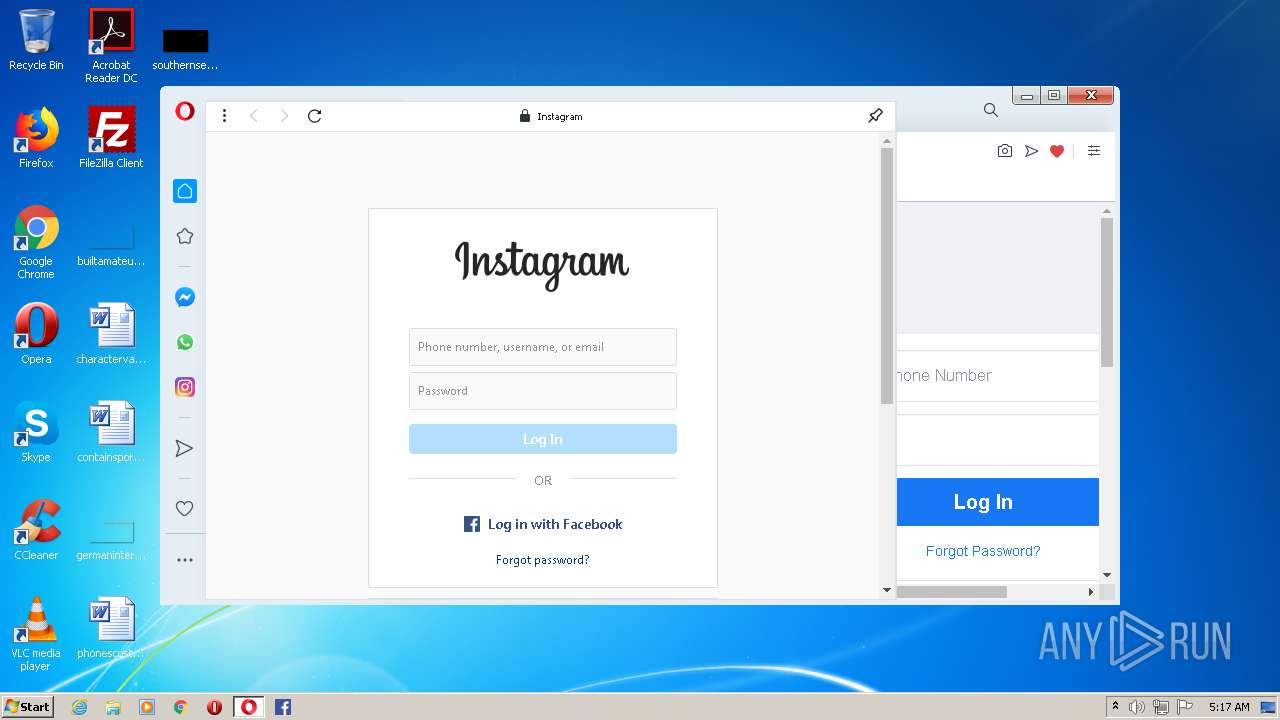Viewport: 1280px width, 720px height.
Task: Click Facebook page vertical scrollbar thumb
Action: point(1107,292)
